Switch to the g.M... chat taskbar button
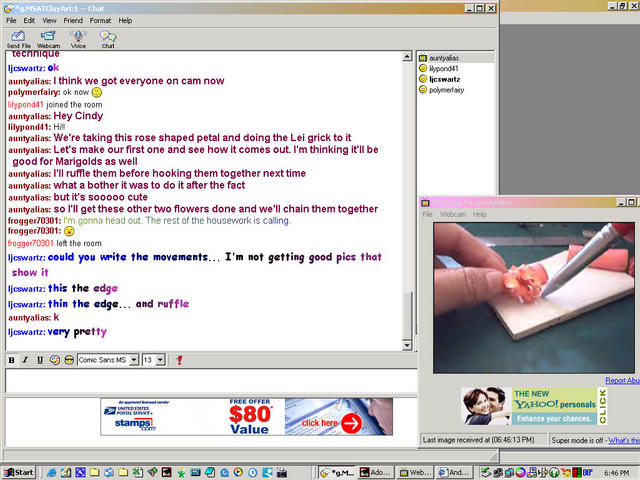The height and width of the screenshot is (480, 640). pos(337,473)
